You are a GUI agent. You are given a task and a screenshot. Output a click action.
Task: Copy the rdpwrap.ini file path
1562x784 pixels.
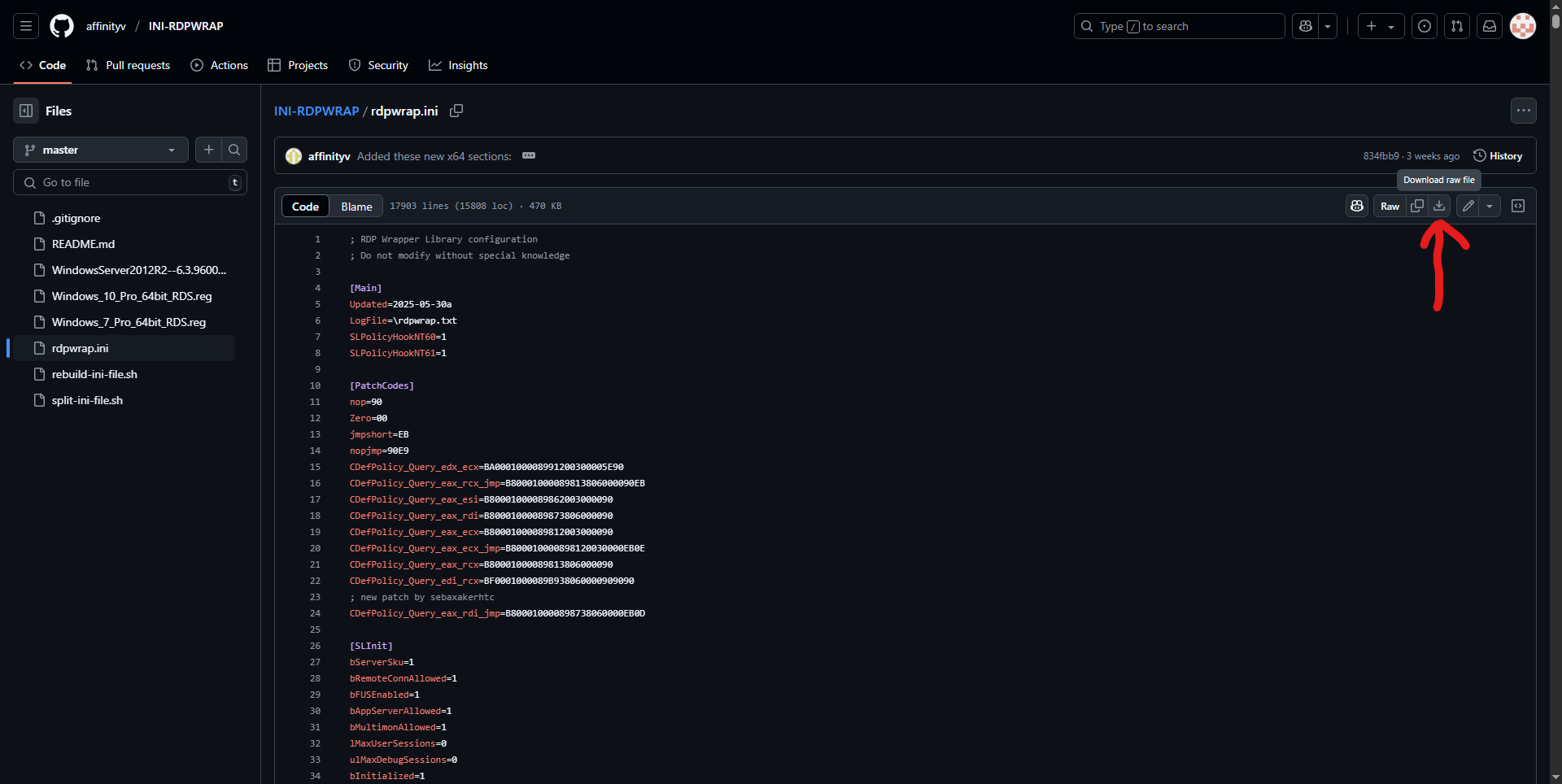click(456, 111)
